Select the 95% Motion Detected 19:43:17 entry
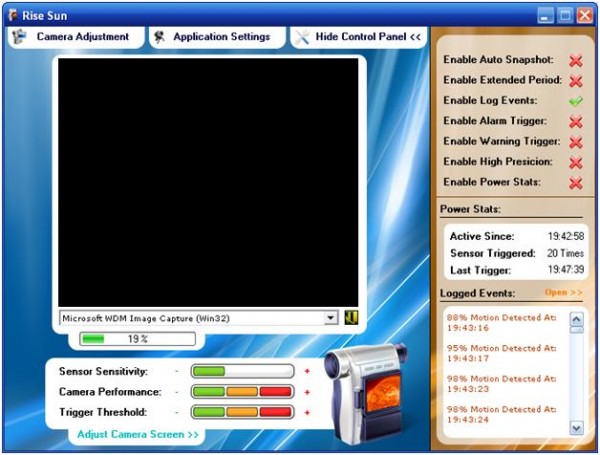 501,353
